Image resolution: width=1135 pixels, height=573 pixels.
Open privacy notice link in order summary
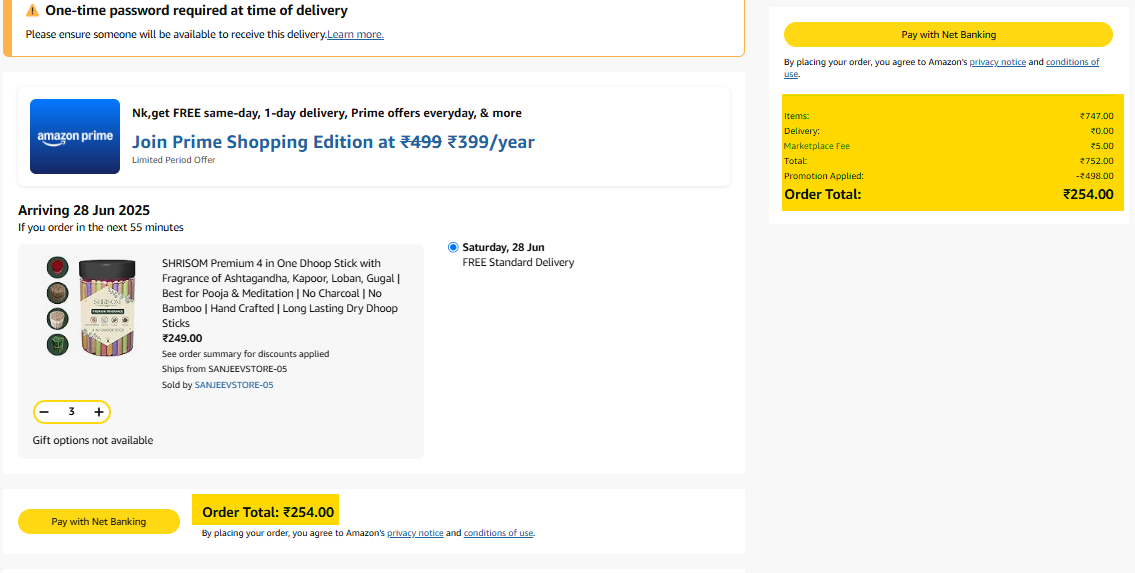997,62
